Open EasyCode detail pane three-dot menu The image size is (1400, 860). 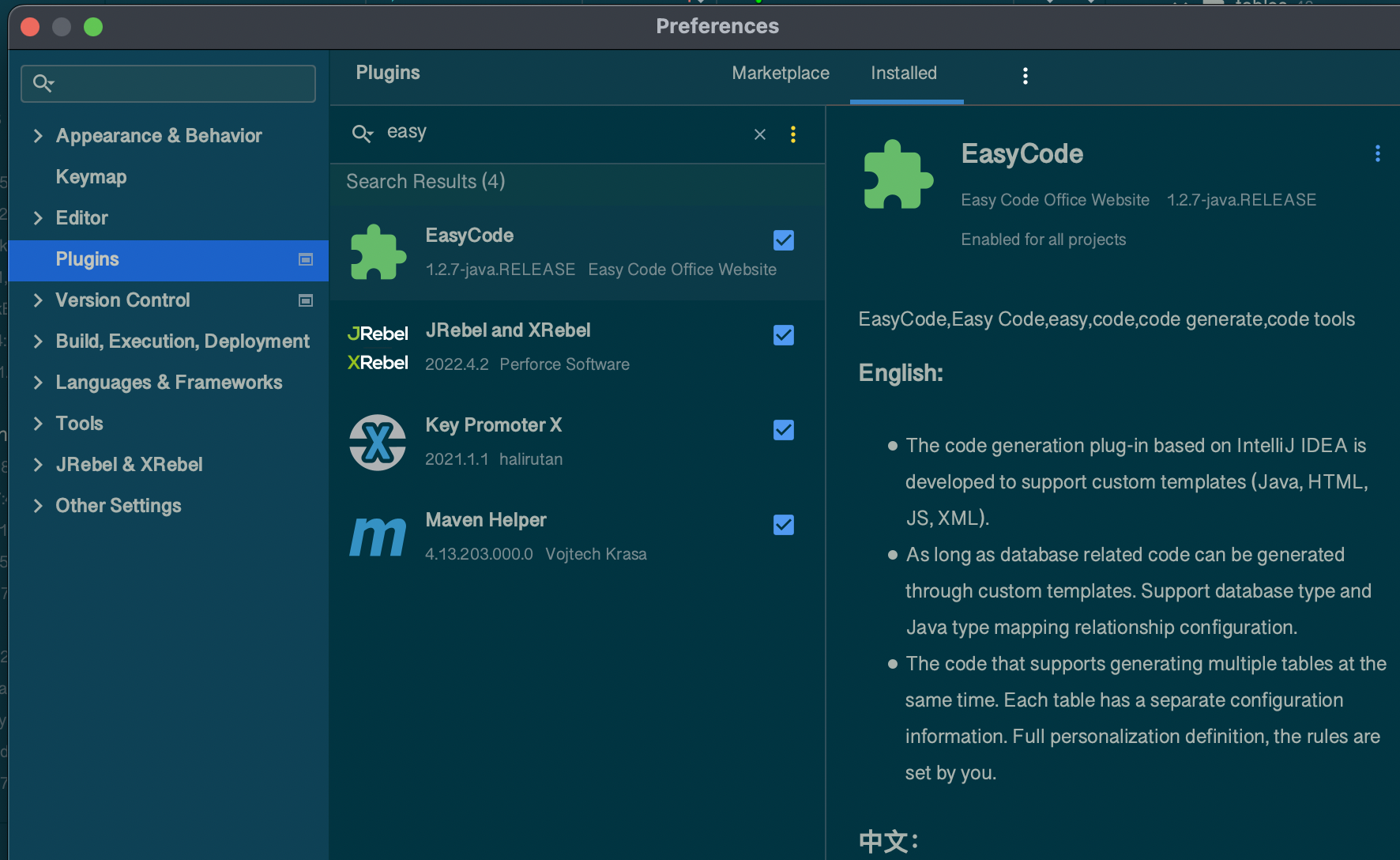coord(1377,153)
